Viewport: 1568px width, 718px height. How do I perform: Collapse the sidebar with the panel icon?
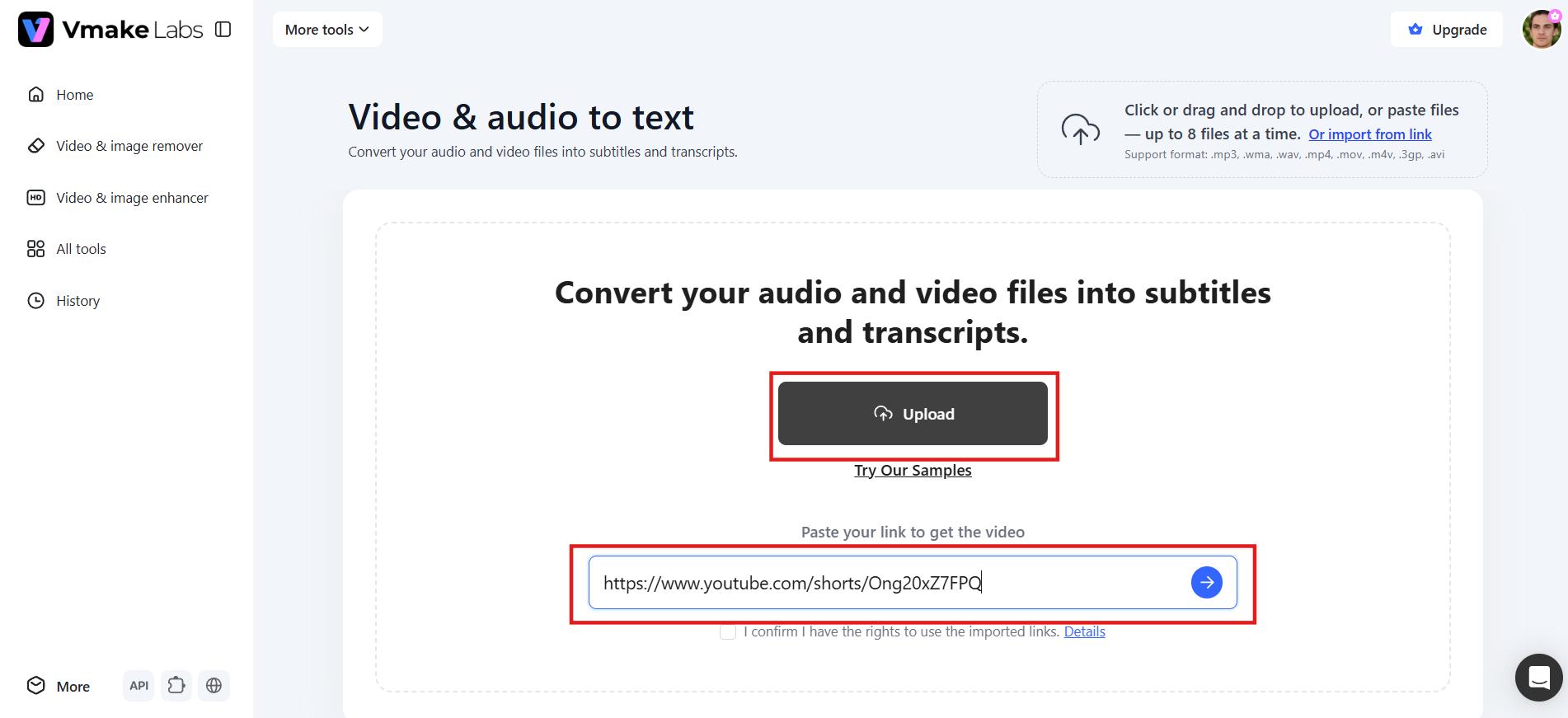pyautogui.click(x=223, y=30)
